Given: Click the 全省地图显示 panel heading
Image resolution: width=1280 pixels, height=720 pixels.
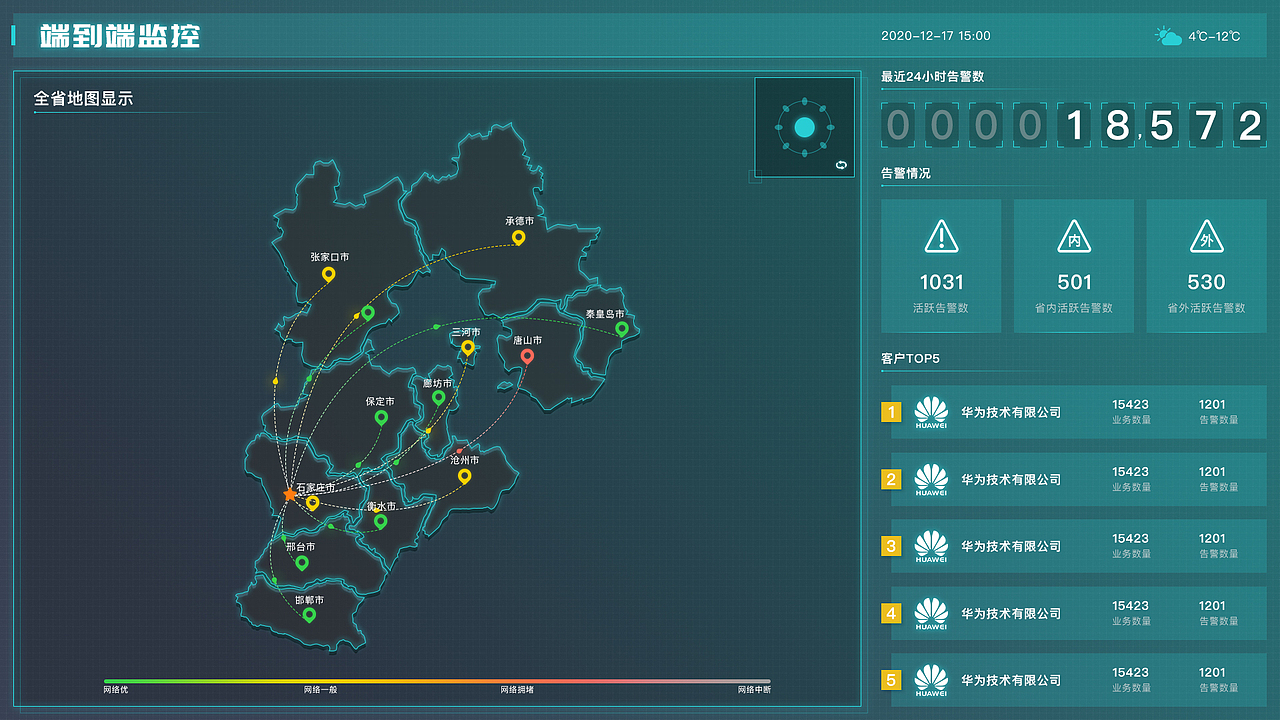Looking at the screenshot, I should tap(83, 99).
